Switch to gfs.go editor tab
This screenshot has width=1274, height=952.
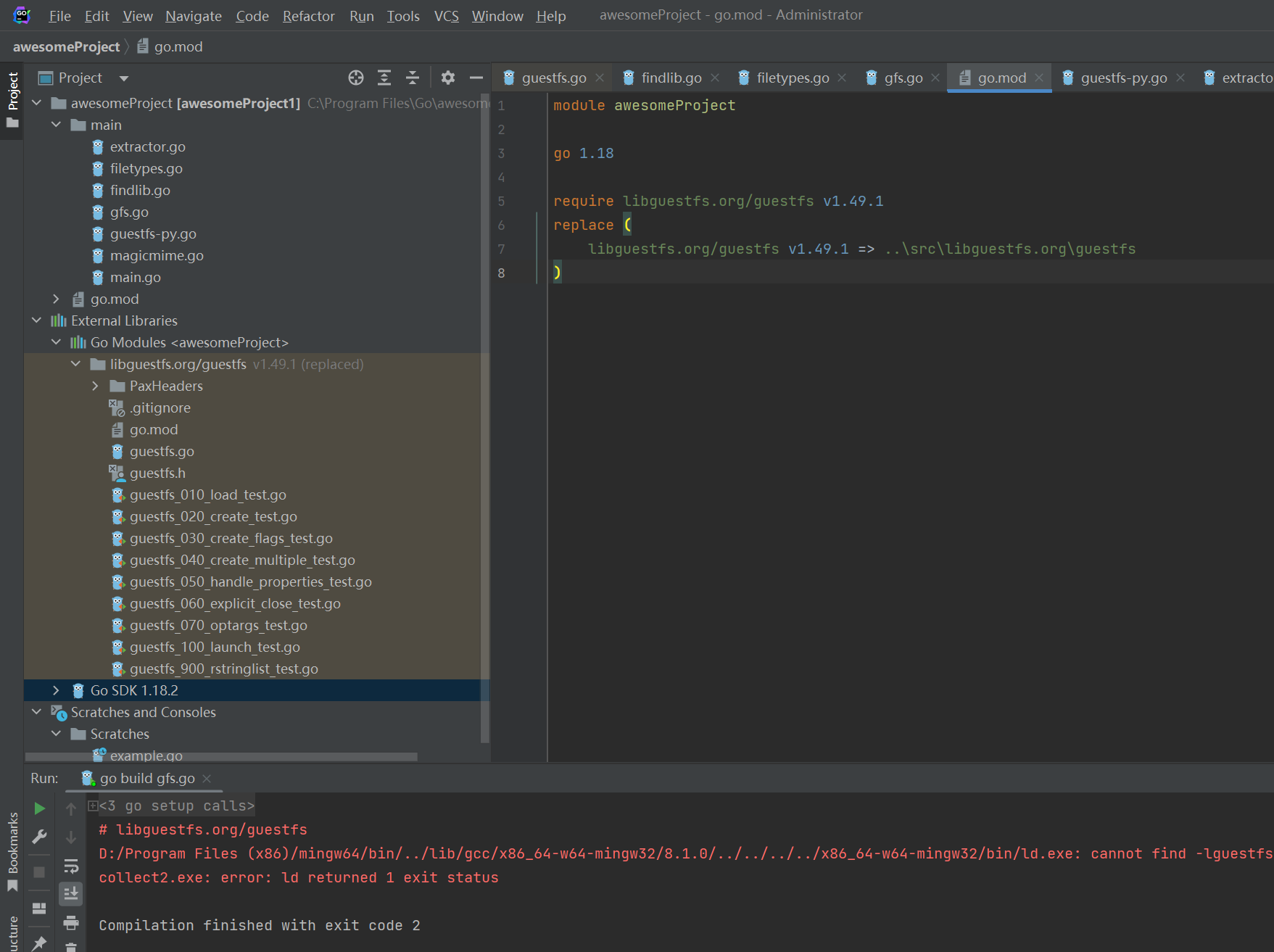[x=903, y=78]
